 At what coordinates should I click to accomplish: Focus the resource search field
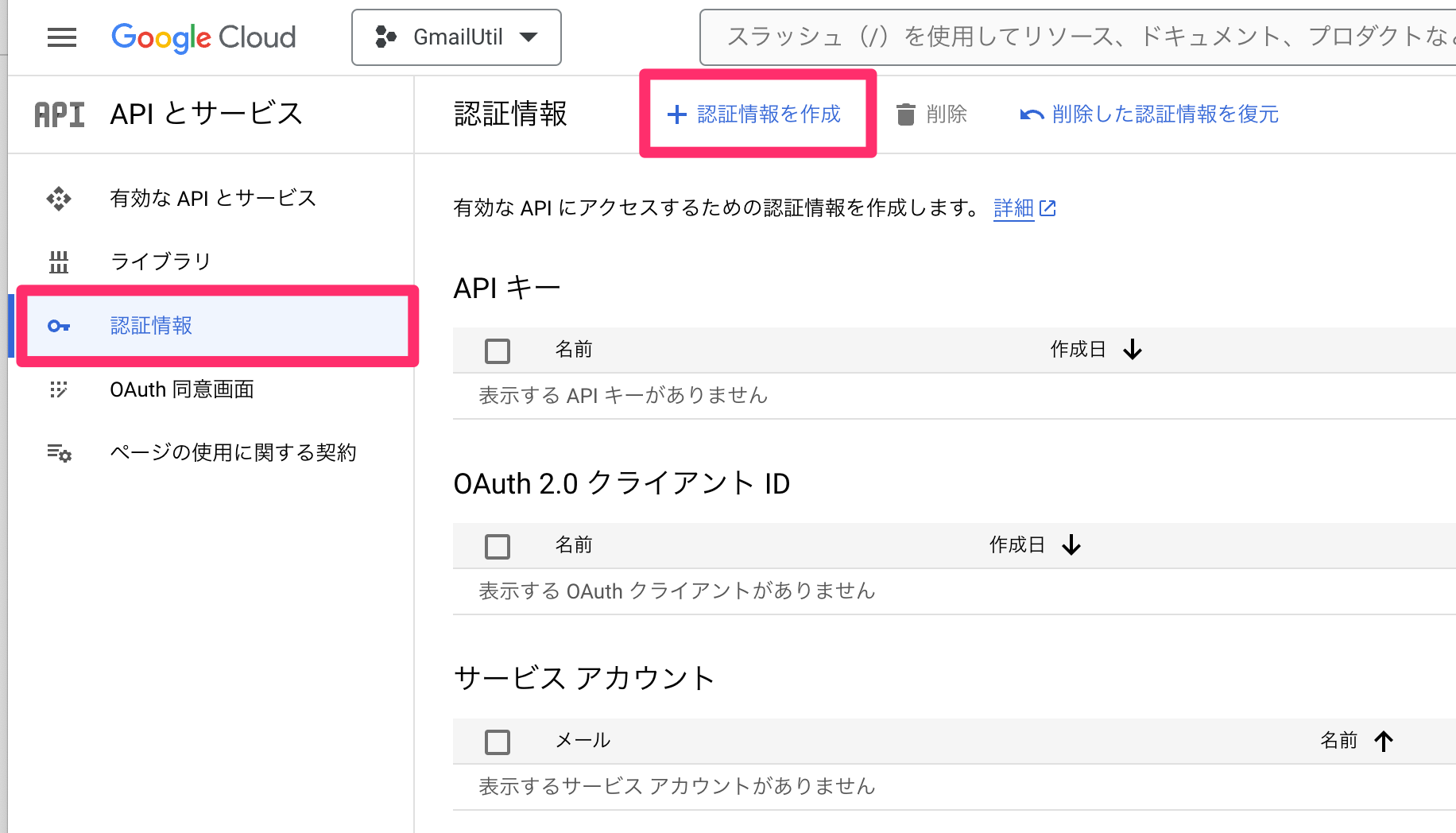[1078, 37]
